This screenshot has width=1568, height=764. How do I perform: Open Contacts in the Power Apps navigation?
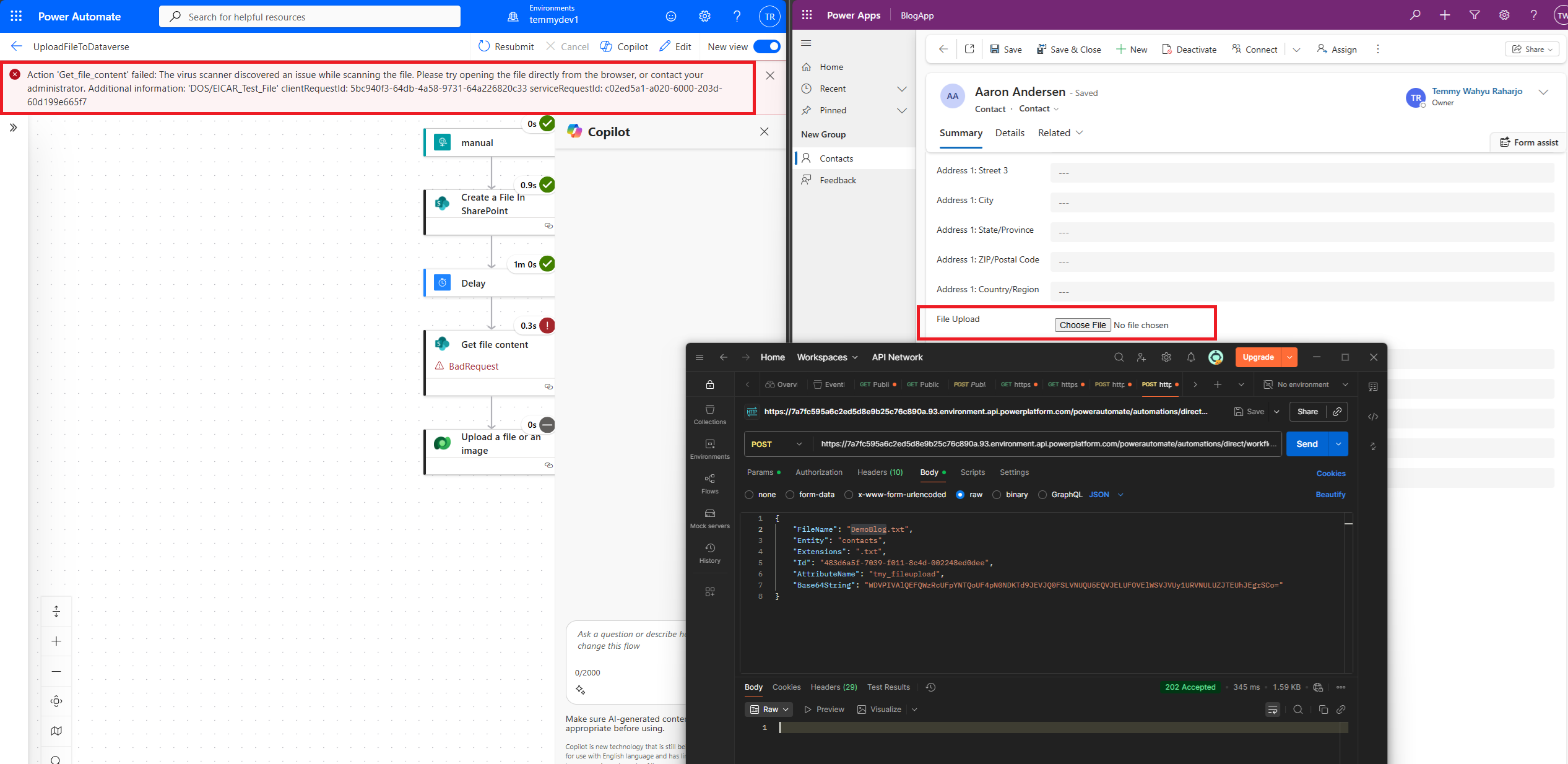coord(855,158)
